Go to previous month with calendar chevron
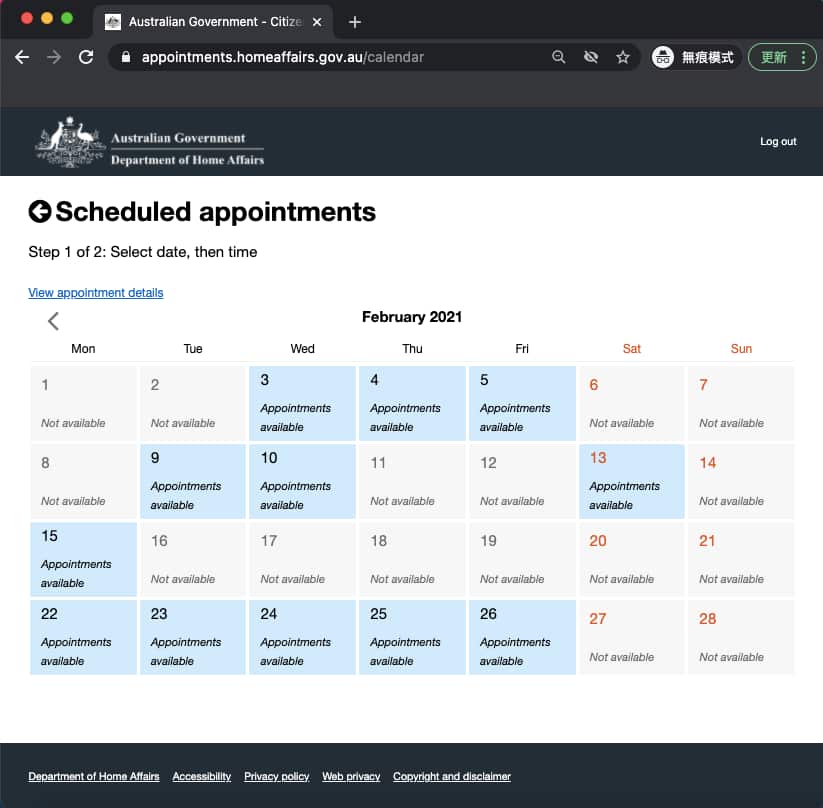823x808 pixels. point(54,321)
